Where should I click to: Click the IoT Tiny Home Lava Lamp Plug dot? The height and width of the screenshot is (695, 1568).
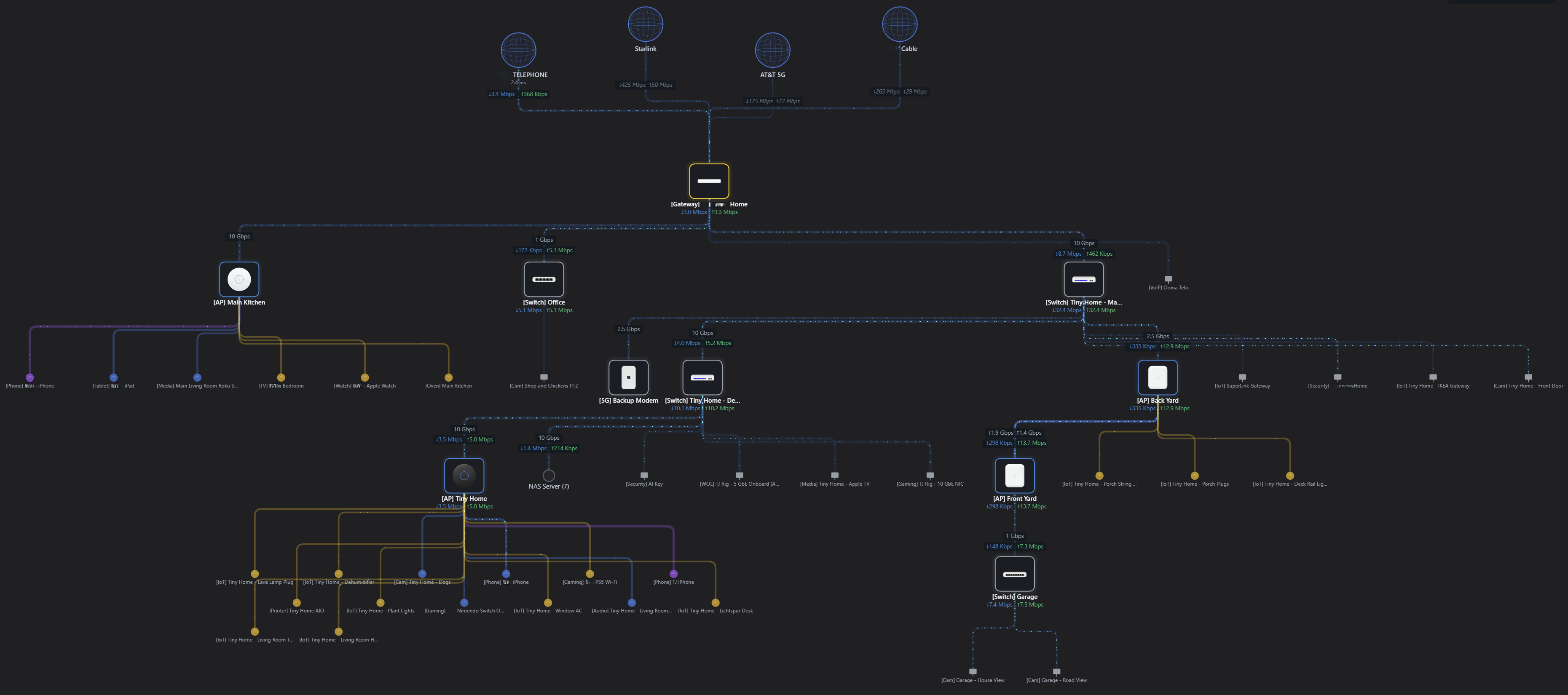pos(255,574)
